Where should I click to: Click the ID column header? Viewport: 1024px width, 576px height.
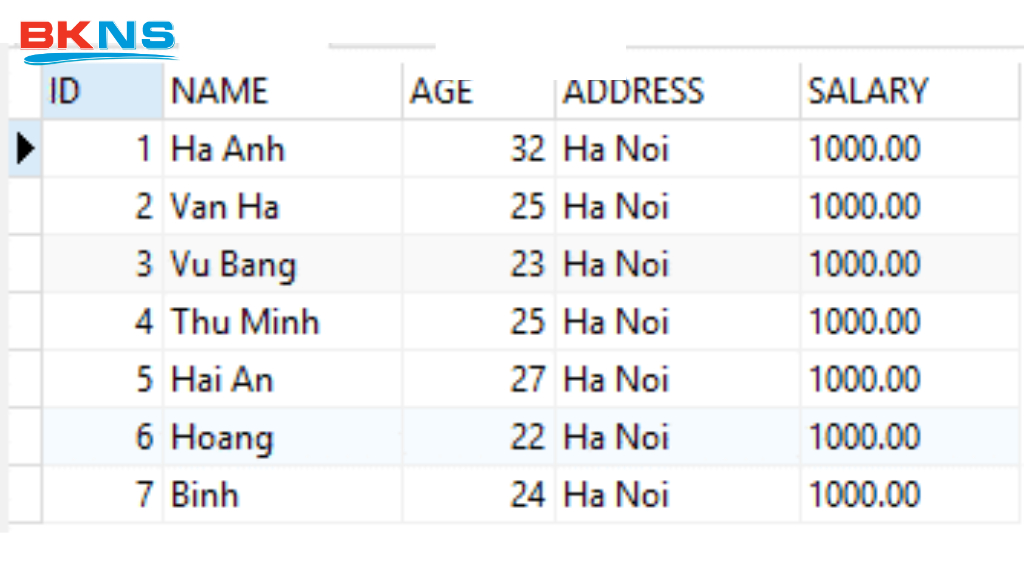(101, 92)
